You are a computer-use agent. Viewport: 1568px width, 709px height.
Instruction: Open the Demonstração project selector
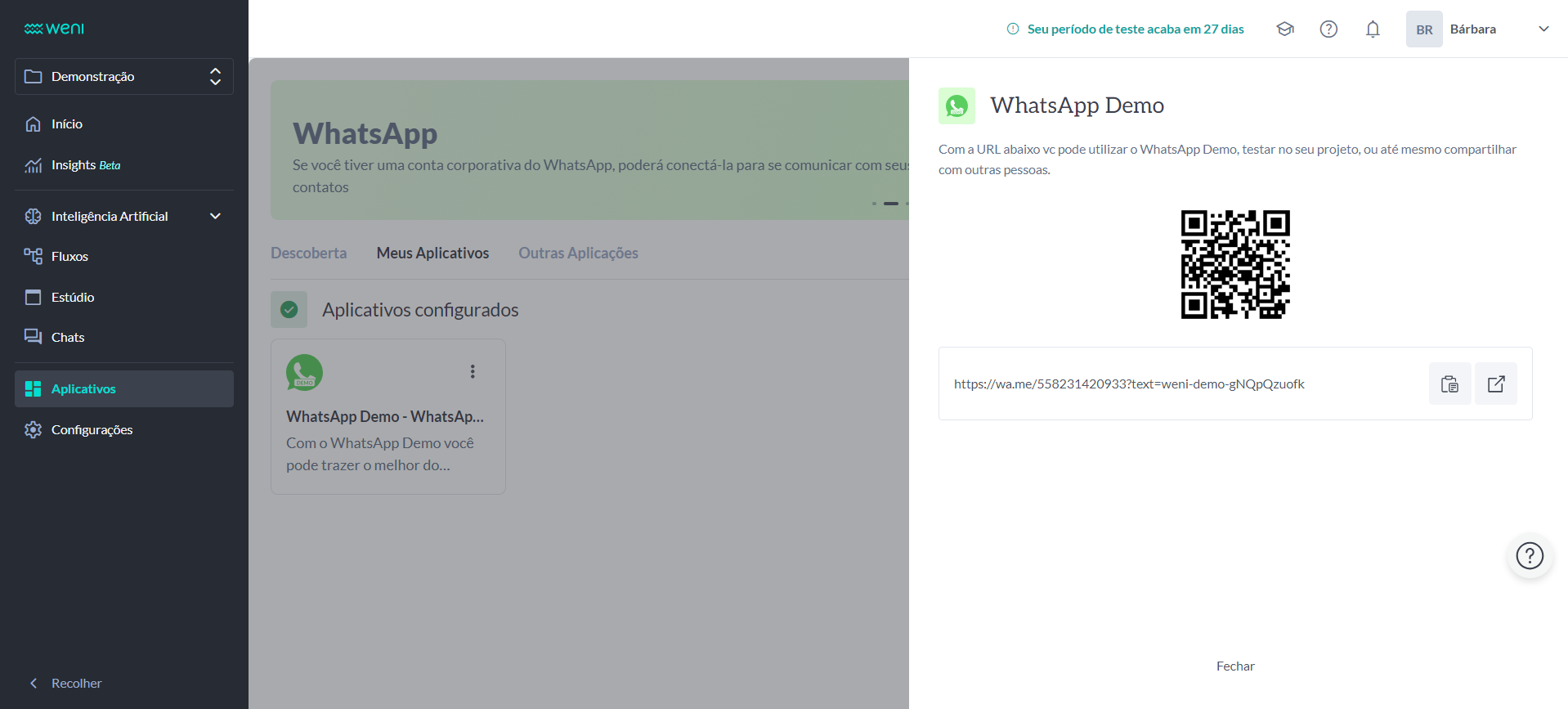click(x=124, y=76)
